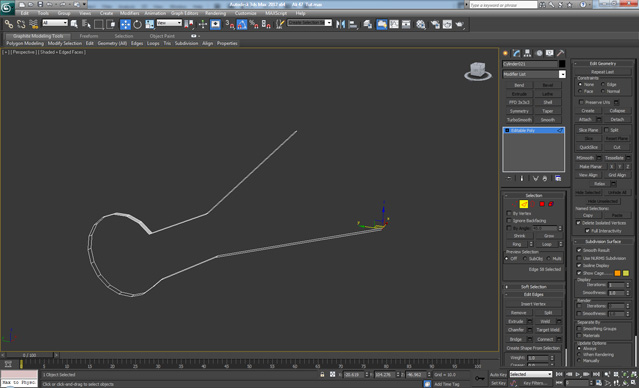
Task: Toggle the Angle Snap icon
Action: coord(242,24)
